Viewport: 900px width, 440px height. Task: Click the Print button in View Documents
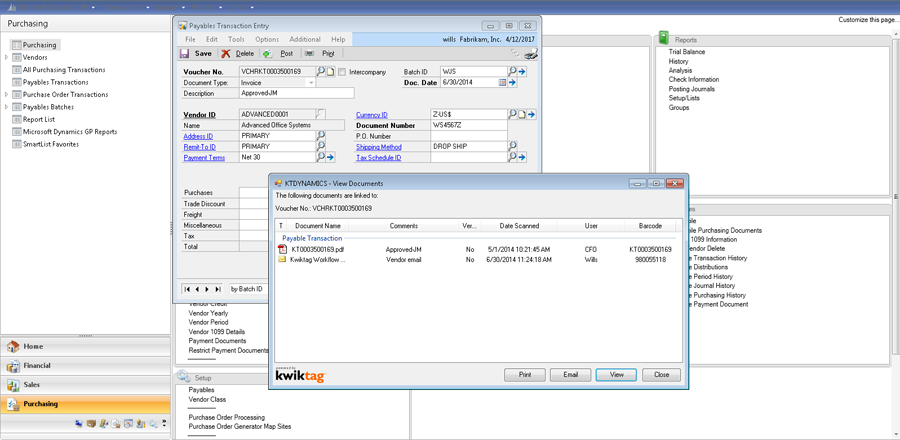click(525, 375)
